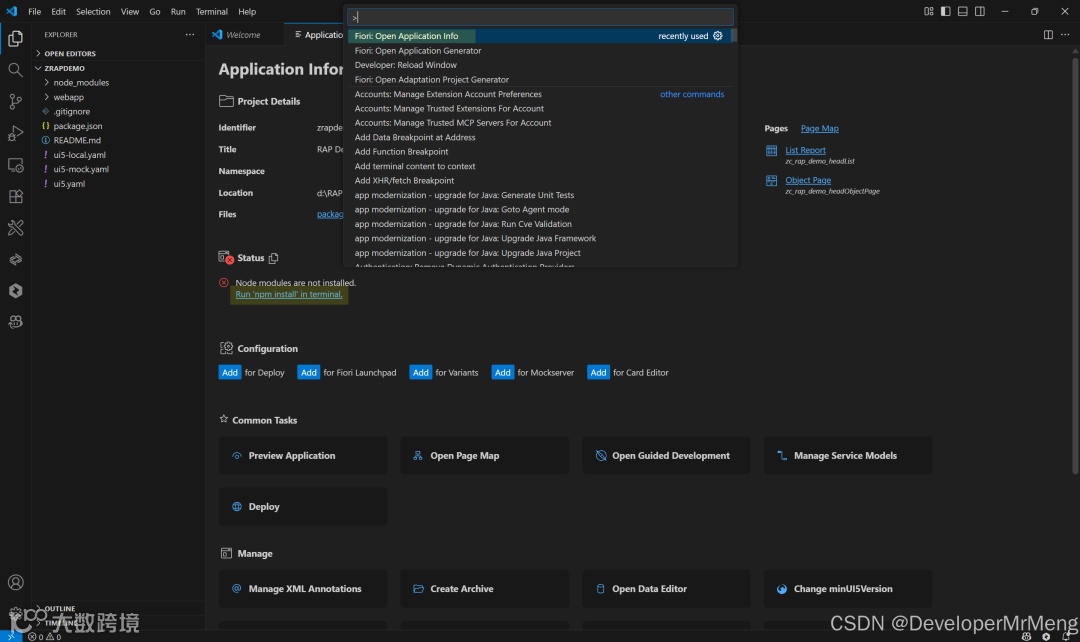Open README.md in the explorer
This screenshot has width=1080, height=642.
pos(76,141)
